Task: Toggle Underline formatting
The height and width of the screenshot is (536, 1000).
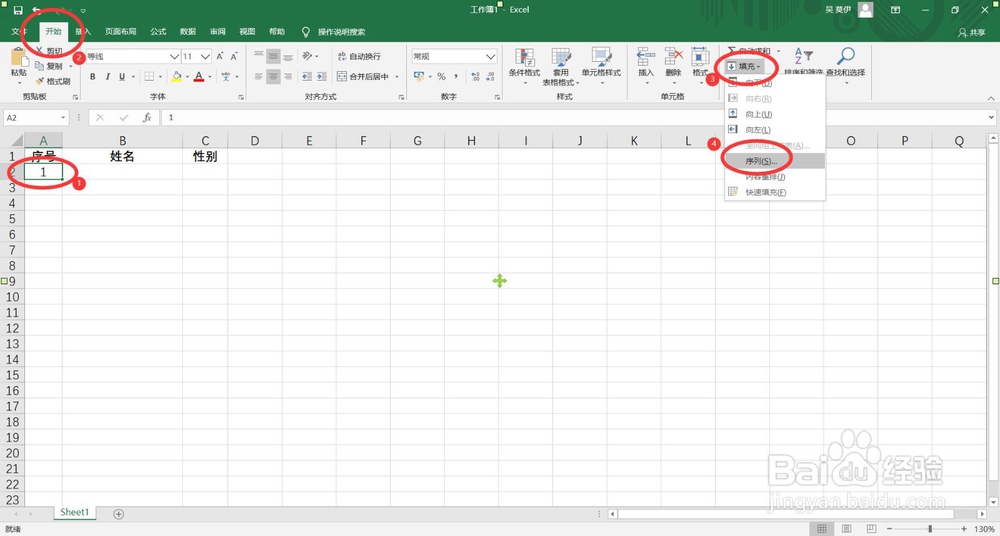Action: tap(122, 77)
